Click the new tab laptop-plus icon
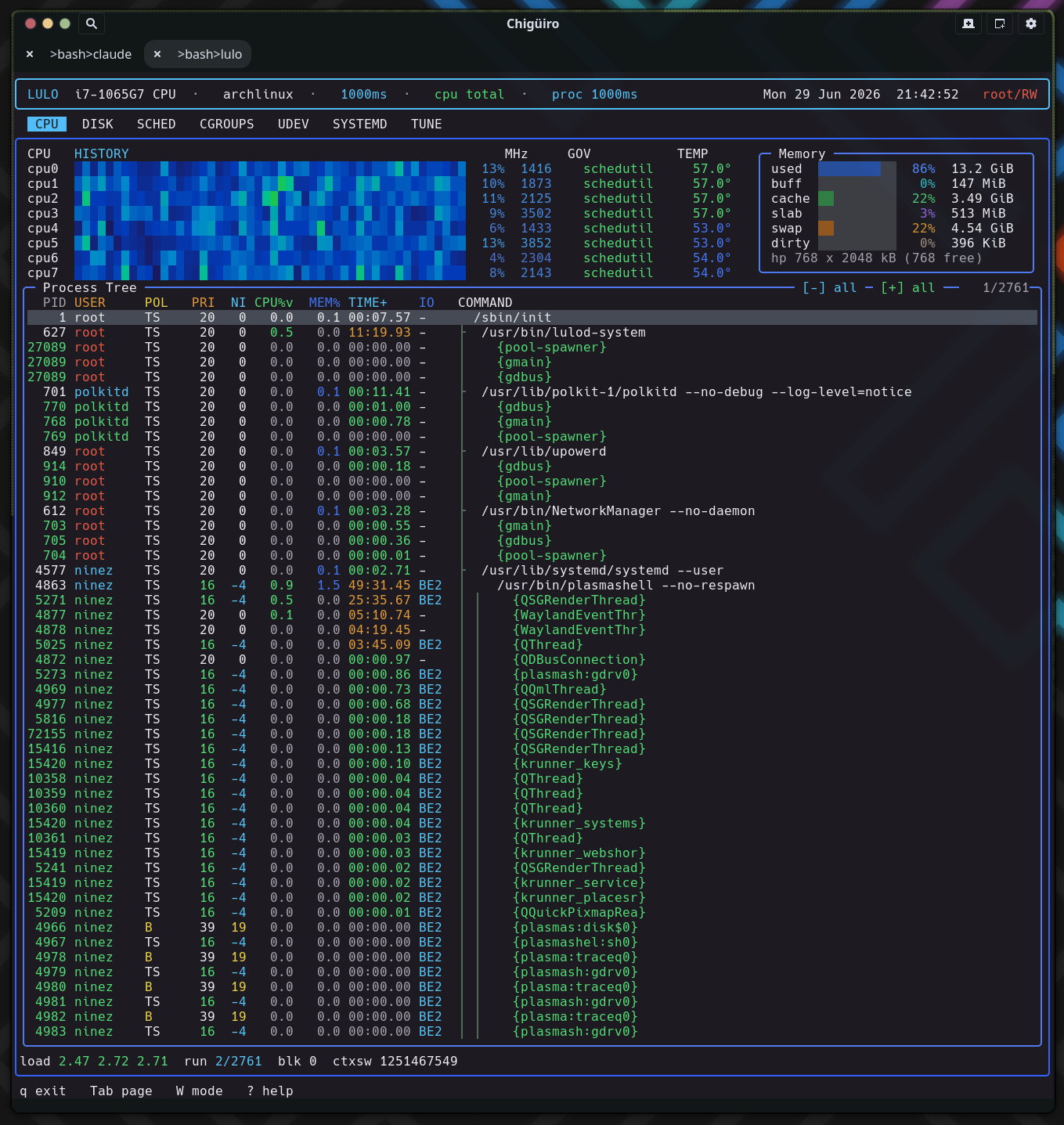This screenshot has height=1125, width=1064. (x=968, y=23)
